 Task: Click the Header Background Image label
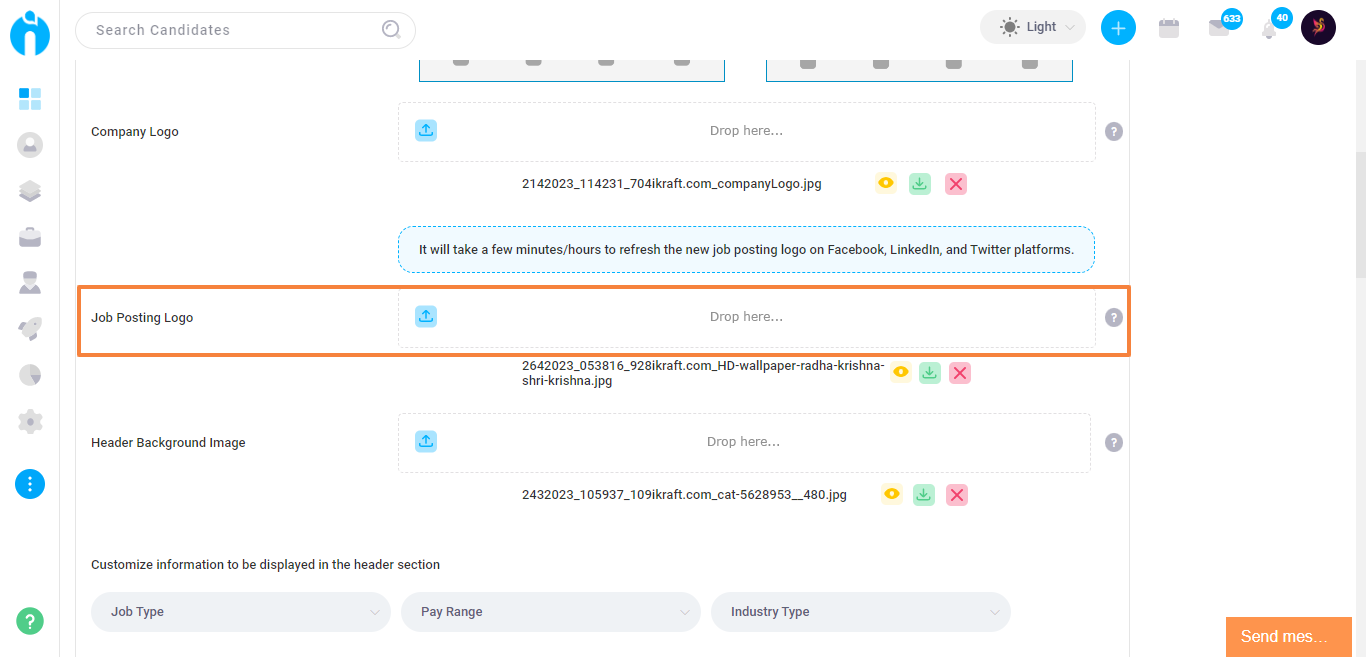[168, 443]
